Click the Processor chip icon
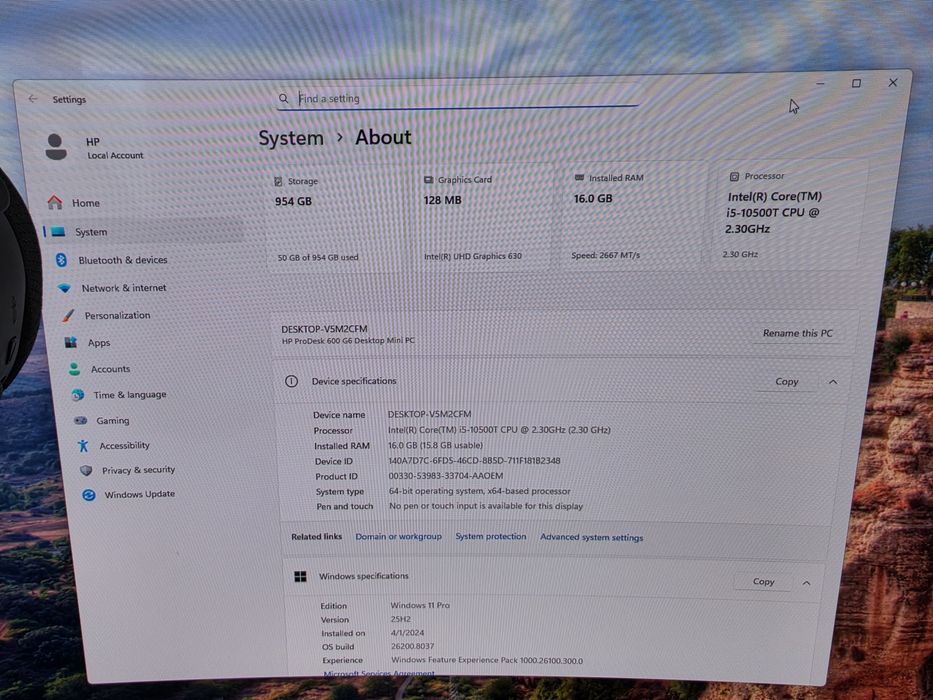This screenshot has width=933, height=700. click(x=734, y=177)
